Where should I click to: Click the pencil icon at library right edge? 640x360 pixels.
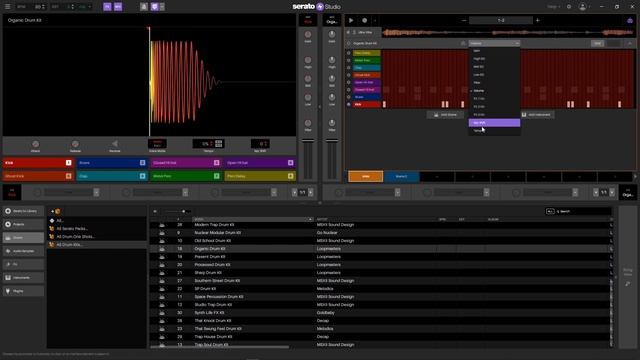click(x=628, y=284)
